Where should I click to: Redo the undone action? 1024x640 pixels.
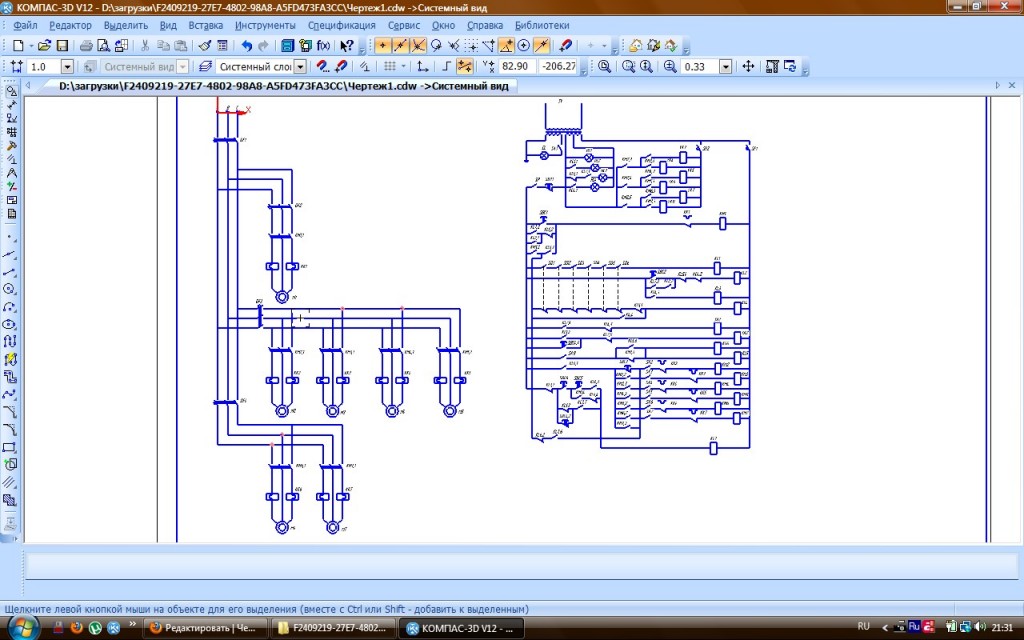click(263, 46)
